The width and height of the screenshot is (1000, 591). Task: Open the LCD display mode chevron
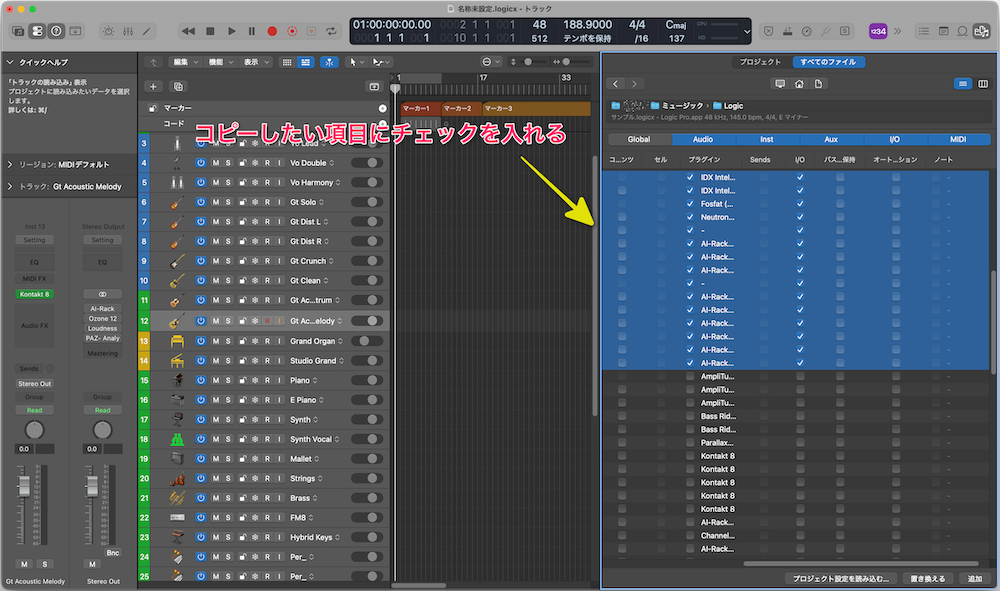click(747, 31)
